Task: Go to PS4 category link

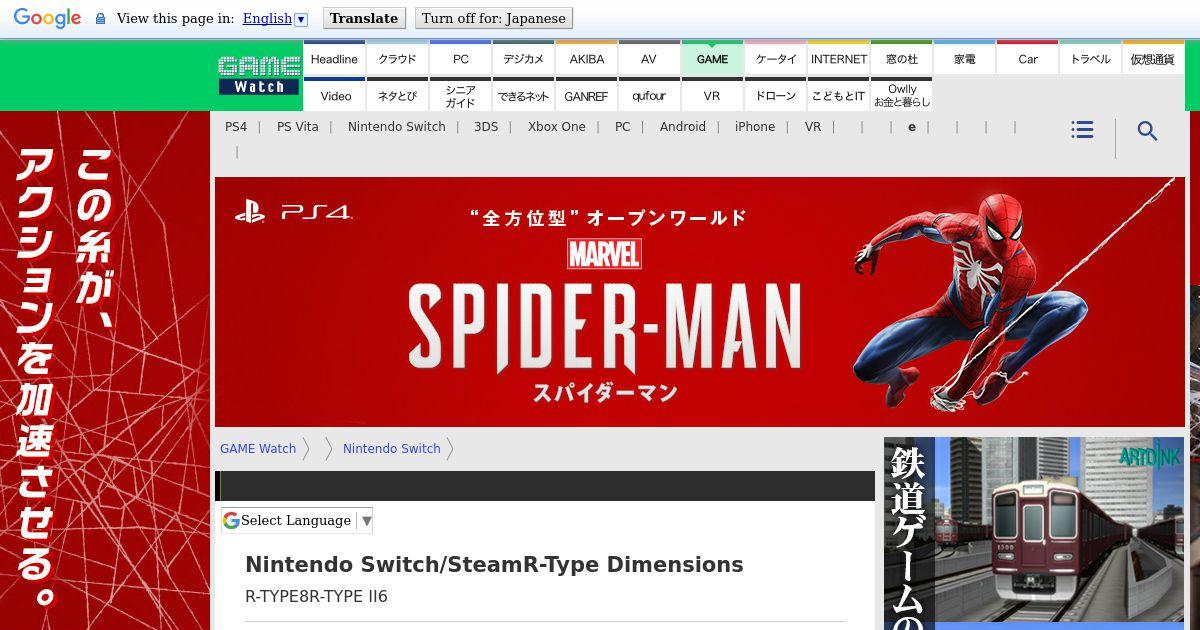Action: coord(236,127)
